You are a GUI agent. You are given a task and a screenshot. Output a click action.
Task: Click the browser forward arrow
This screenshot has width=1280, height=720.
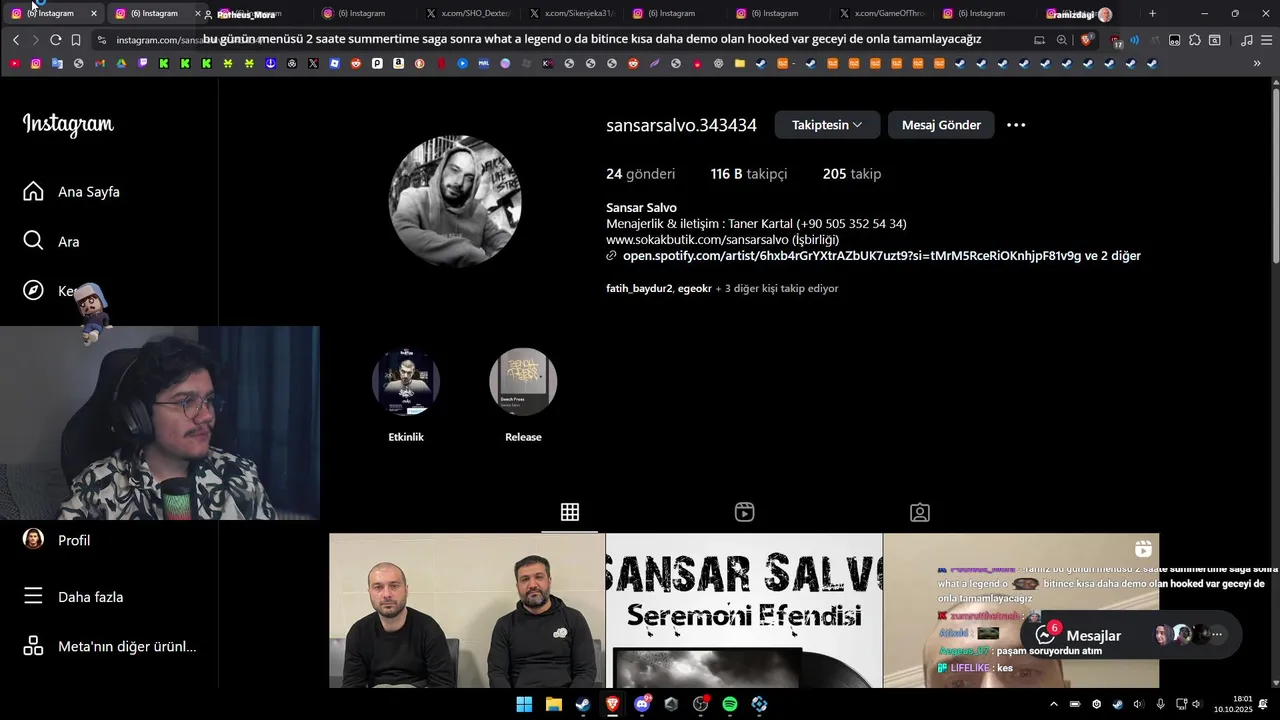coord(35,40)
